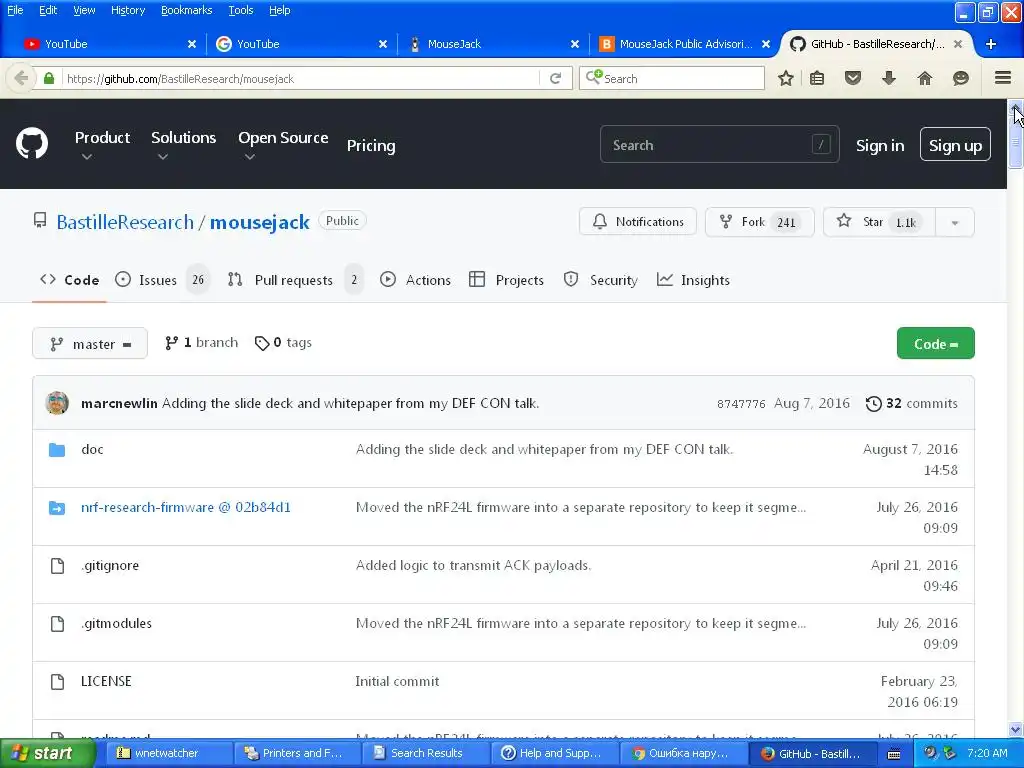Open the Windows start button

tap(47, 753)
